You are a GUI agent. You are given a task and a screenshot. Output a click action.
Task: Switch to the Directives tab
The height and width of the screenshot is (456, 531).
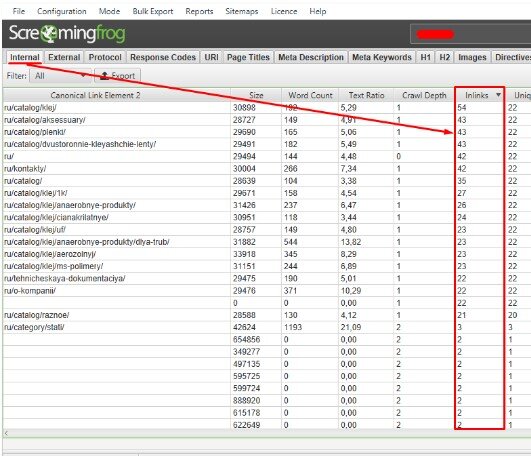511,57
